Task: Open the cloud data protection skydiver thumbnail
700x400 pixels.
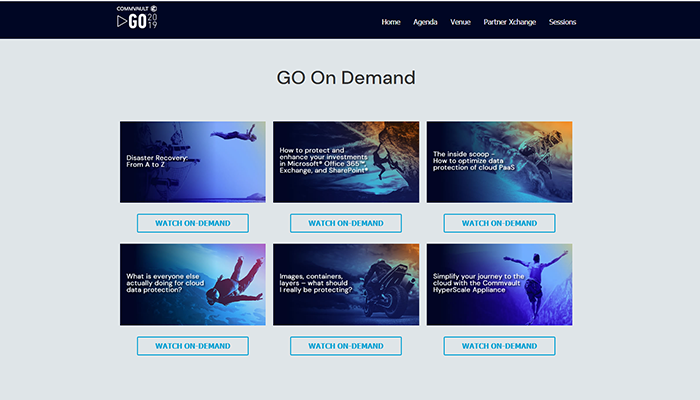Action: click(x=192, y=284)
